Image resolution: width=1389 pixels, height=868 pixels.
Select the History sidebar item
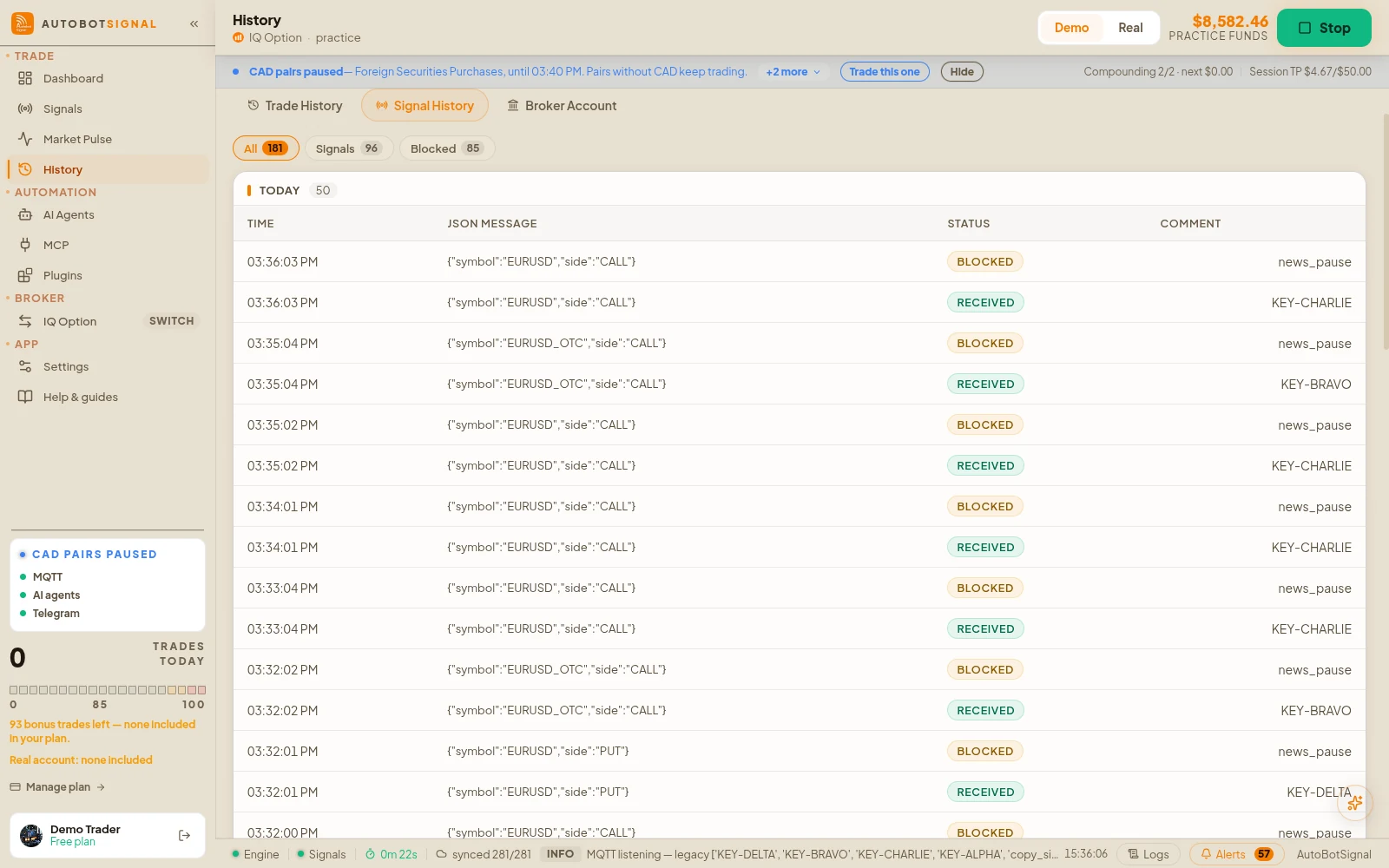pos(108,169)
